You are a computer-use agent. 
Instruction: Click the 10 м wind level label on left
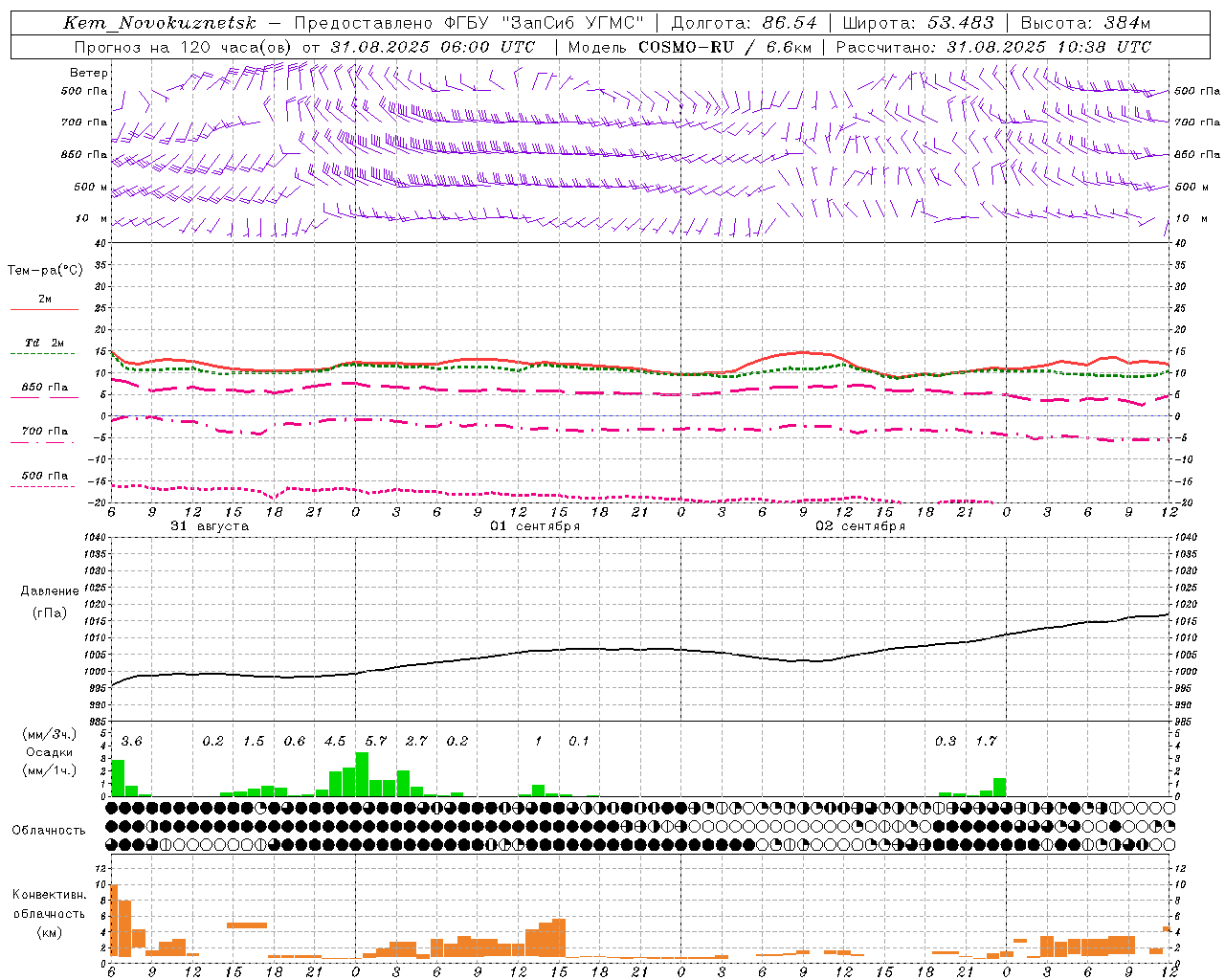(91, 218)
